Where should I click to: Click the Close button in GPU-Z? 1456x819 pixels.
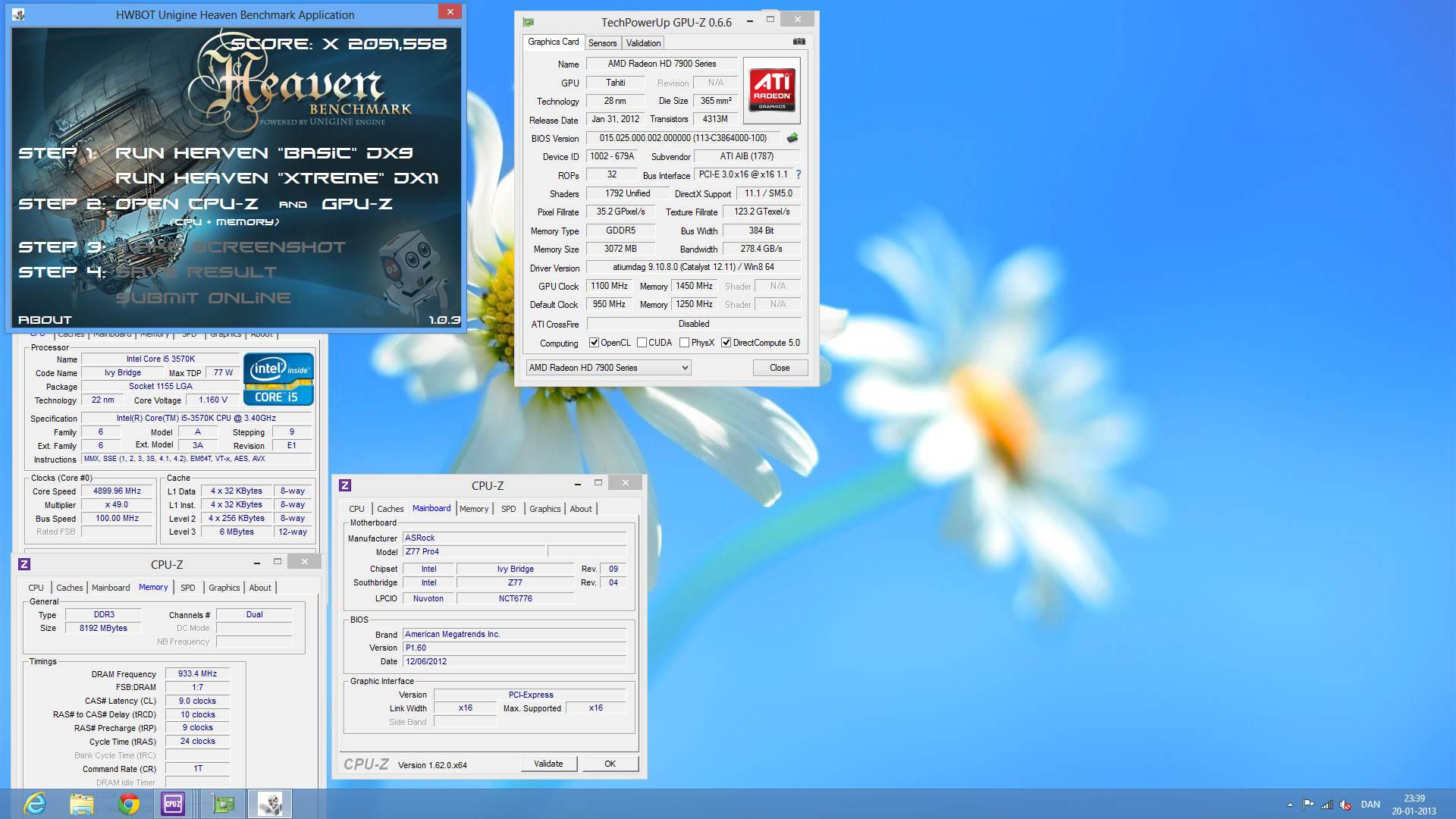(780, 368)
